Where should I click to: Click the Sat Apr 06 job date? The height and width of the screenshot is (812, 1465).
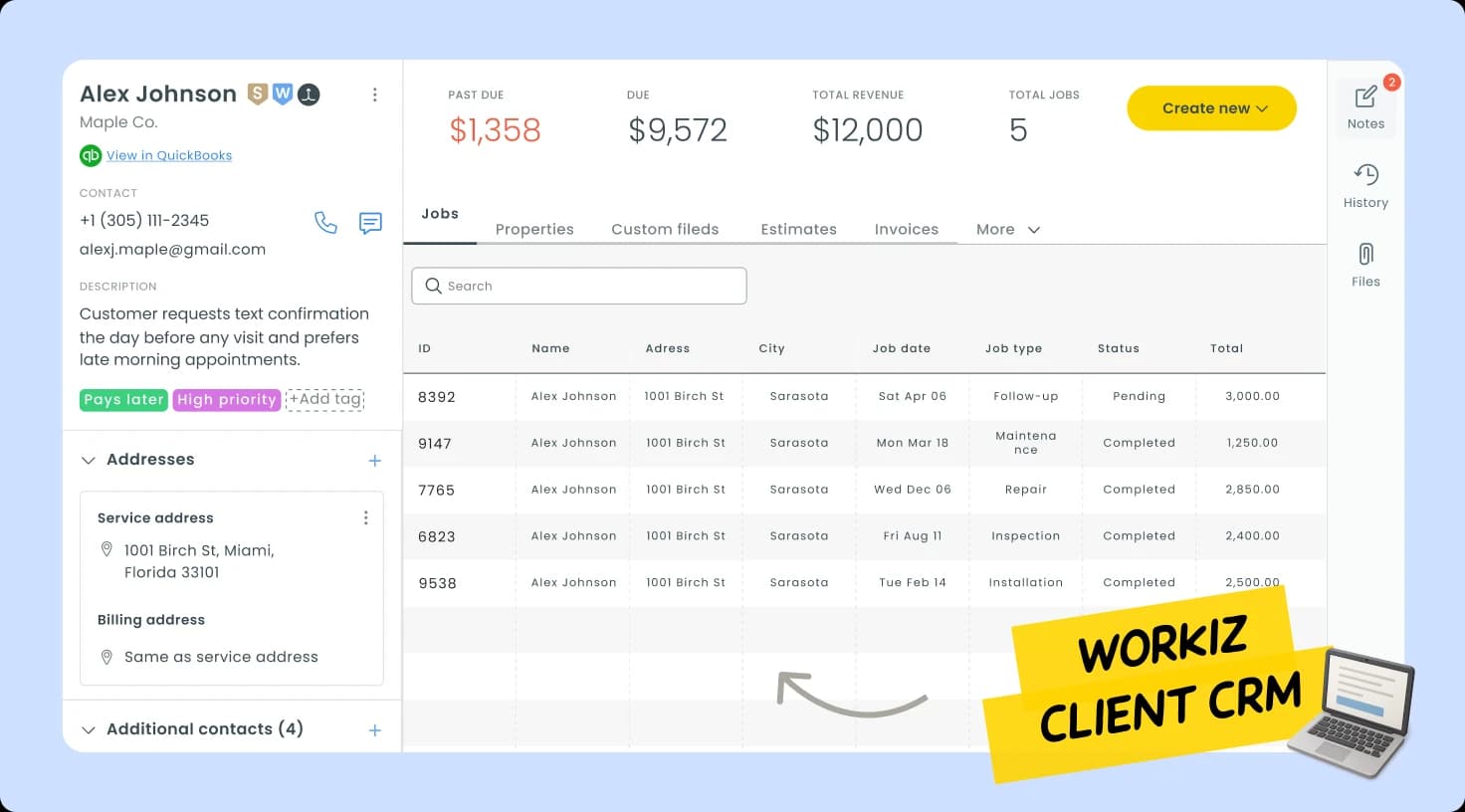click(x=913, y=396)
